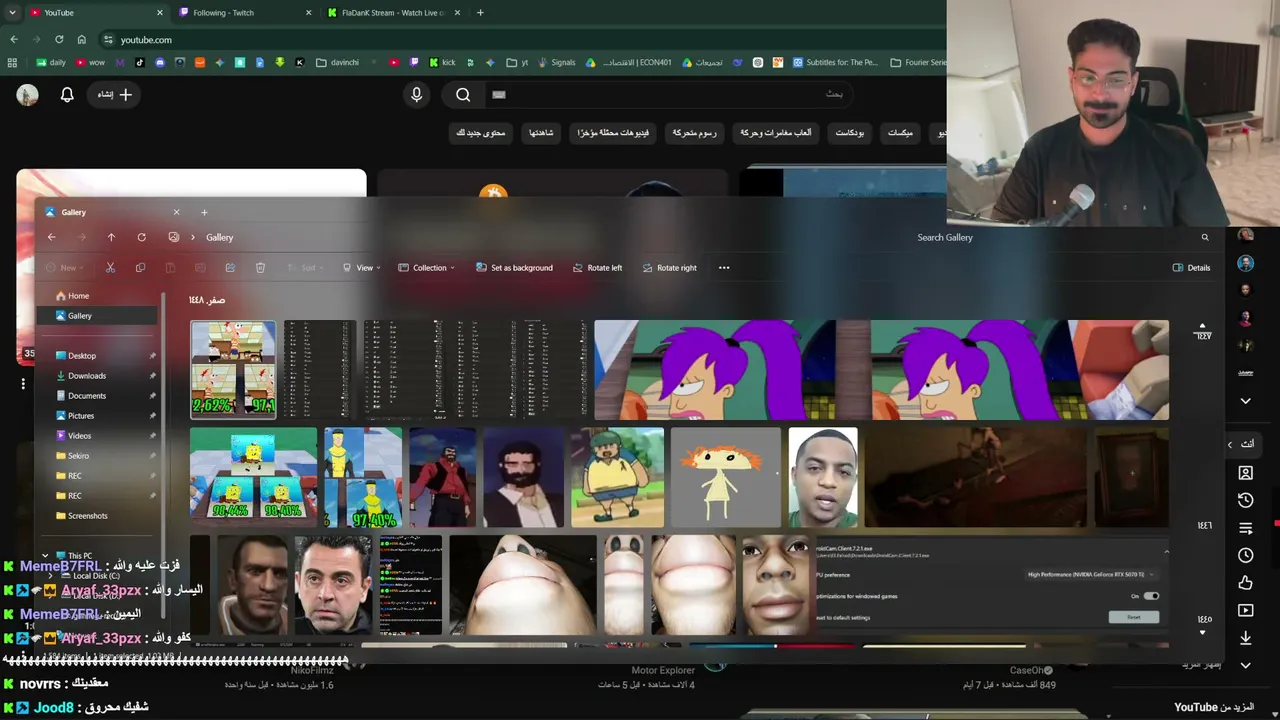
Task: Open the Details pane button
Action: 1191,268
